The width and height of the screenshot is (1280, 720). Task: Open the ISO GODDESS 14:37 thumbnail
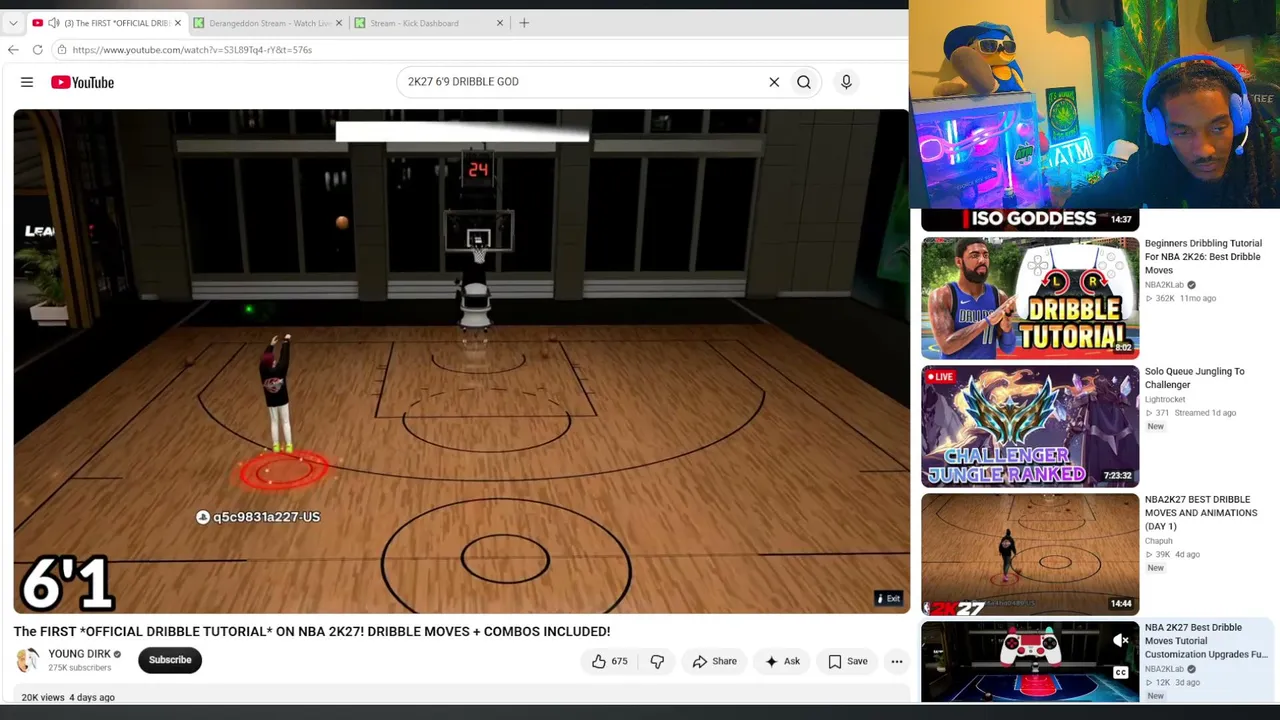pyautogui.click(x=1030, y=220)
